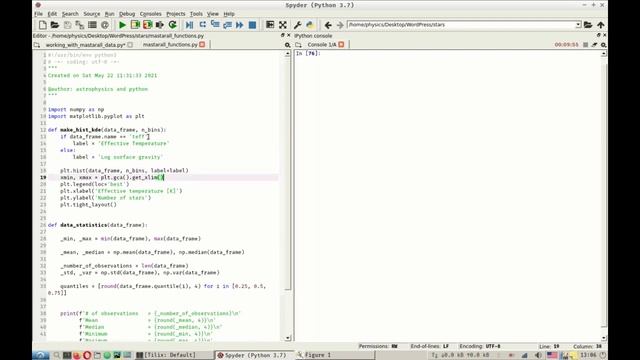
Task: Open the Consoles menu
Action: tap(151, 14)
